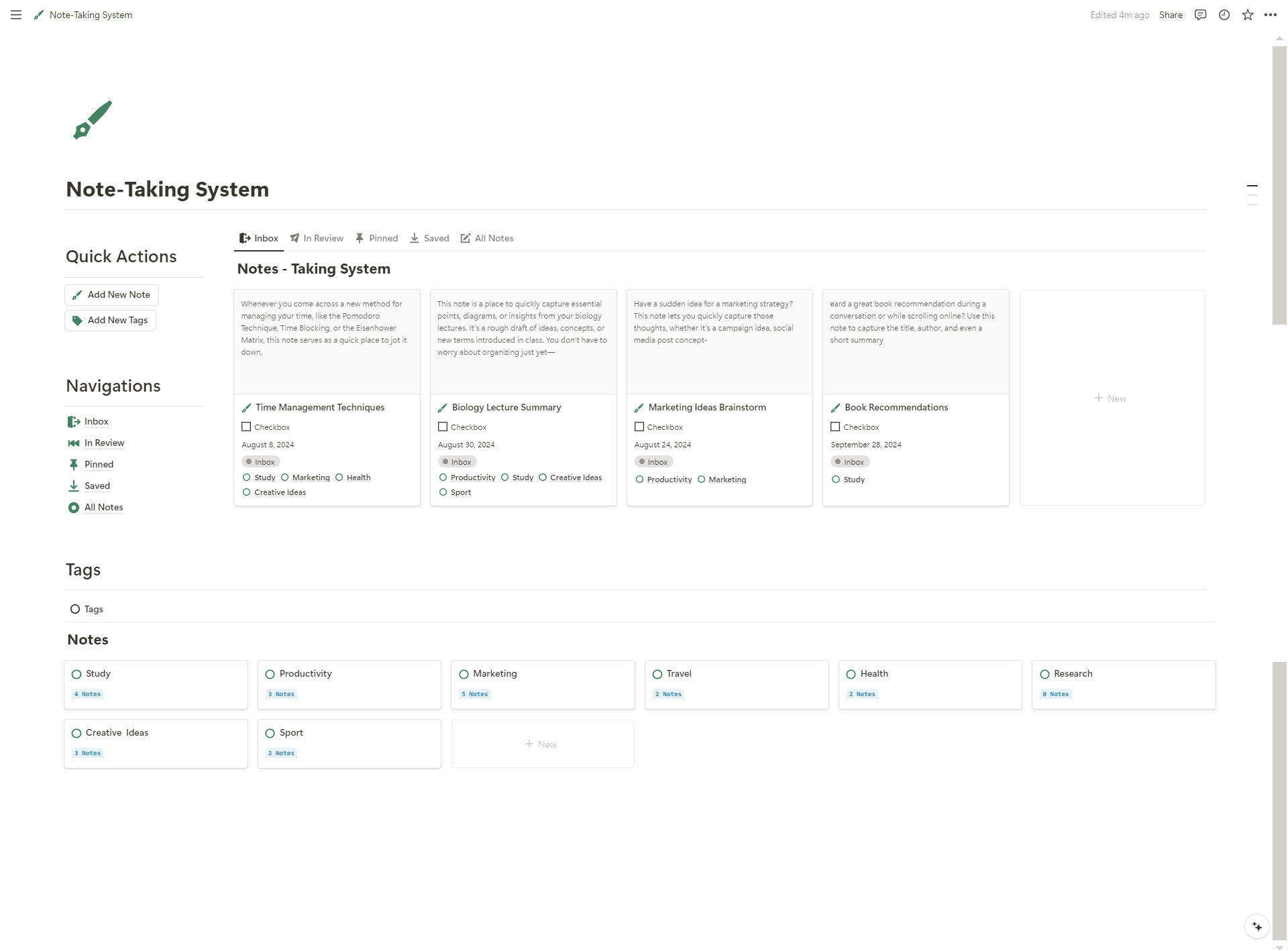Select the Health radio on Time Management card
This screenshot has width=1288, height=951.
tap(339, 477)
